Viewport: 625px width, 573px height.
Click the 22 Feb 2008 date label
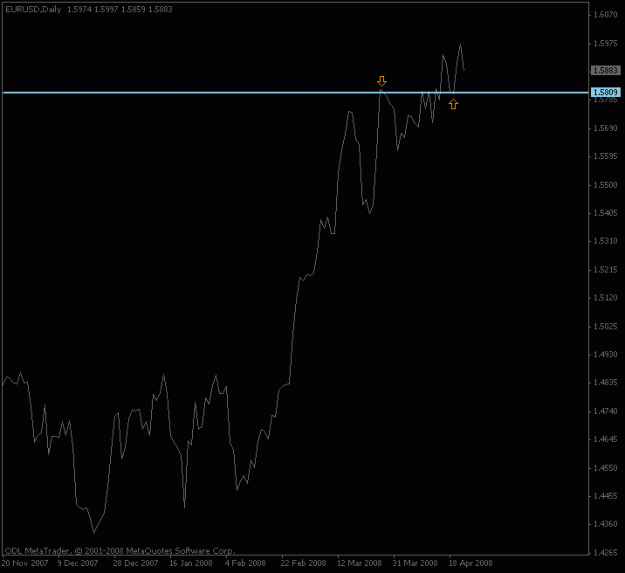303,563
